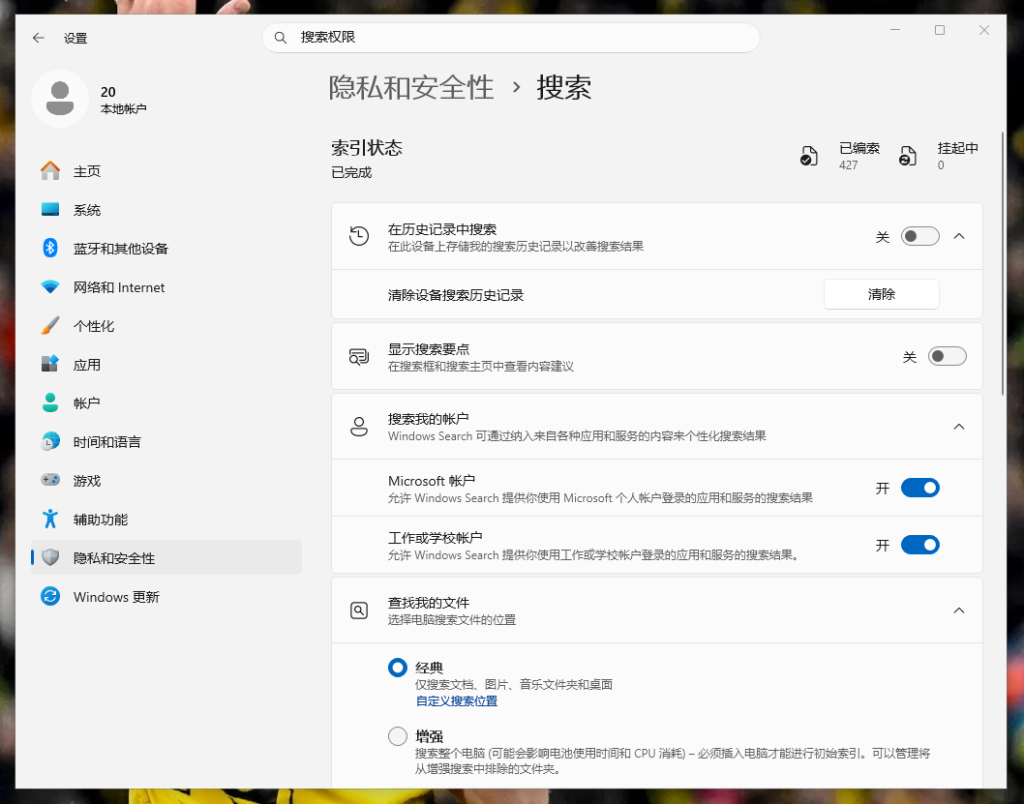The image size is (1024, 804).
Task: Click the indexed count 427
Action: (848, 165)
